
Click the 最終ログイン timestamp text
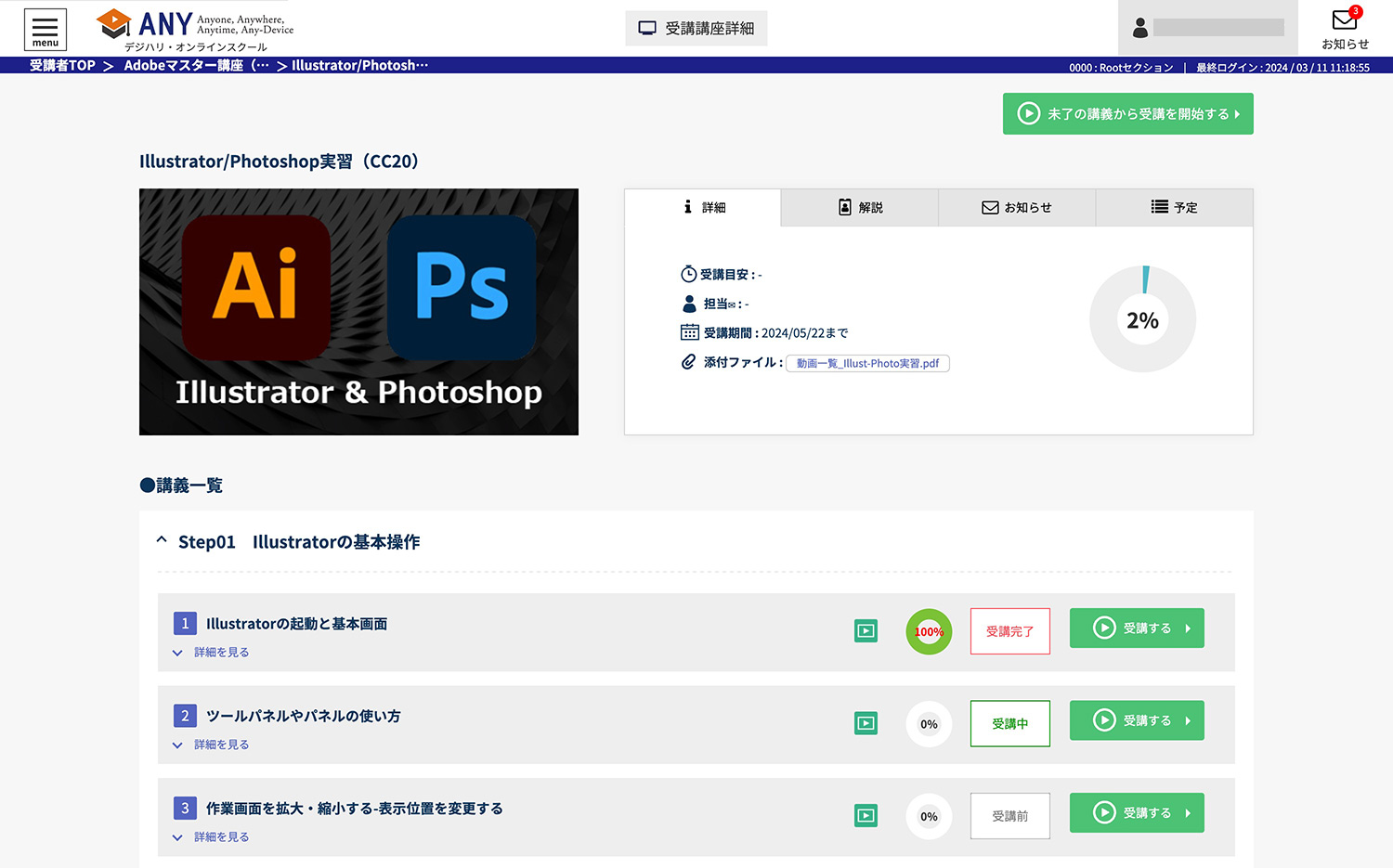pyautogui.click(x=1282, y=68)
